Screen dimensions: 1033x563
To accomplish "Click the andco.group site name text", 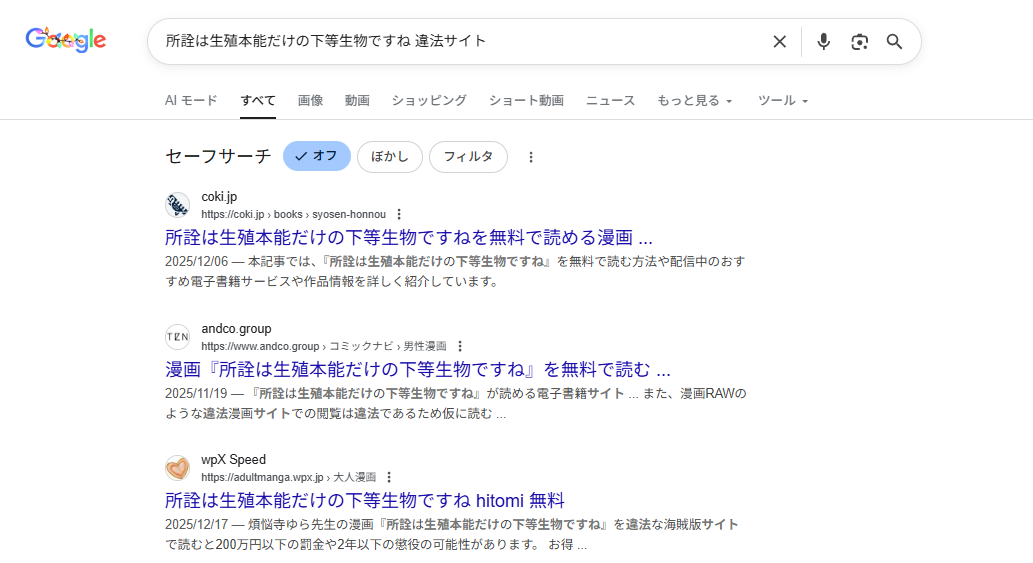I will (237, 329).
